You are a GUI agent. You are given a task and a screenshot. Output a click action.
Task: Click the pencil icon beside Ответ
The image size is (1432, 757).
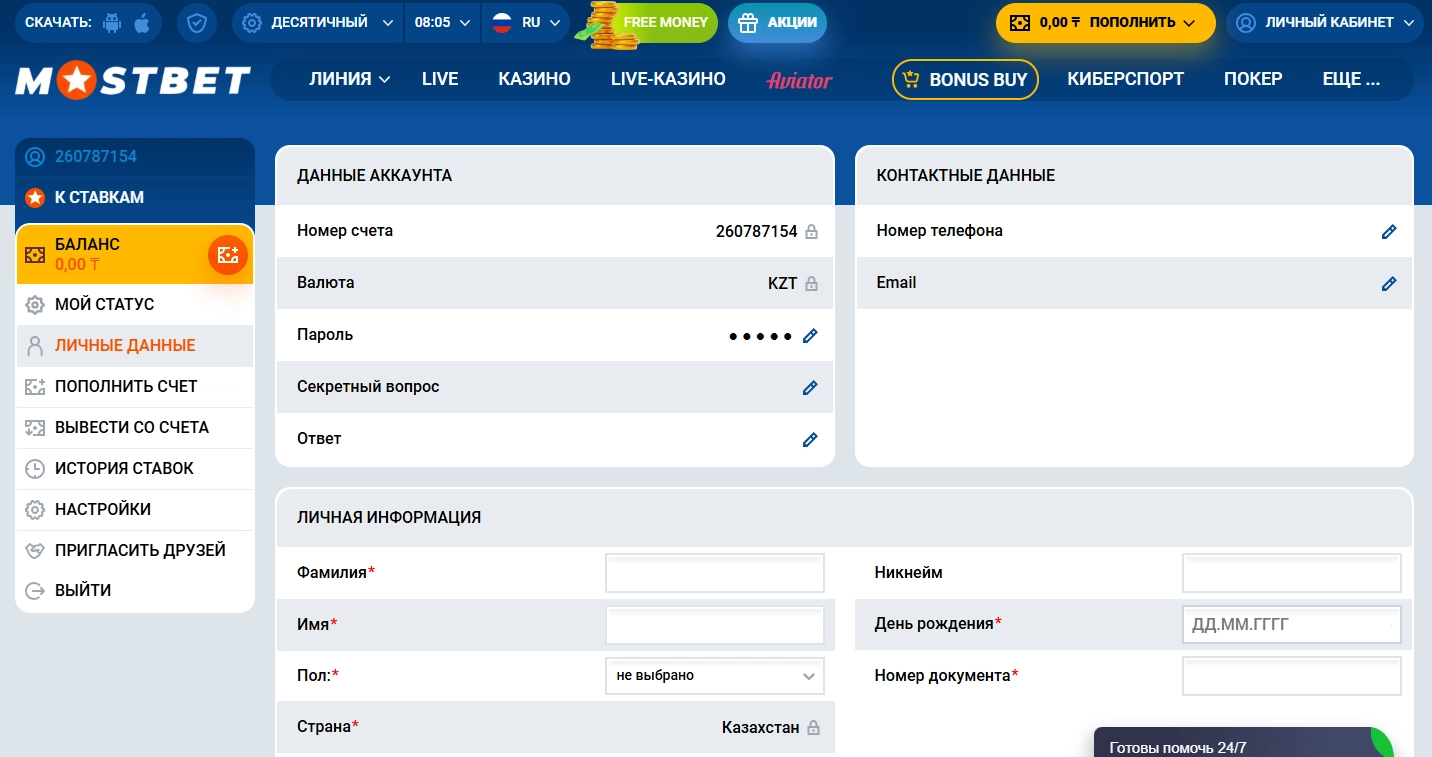pos(810,439)
